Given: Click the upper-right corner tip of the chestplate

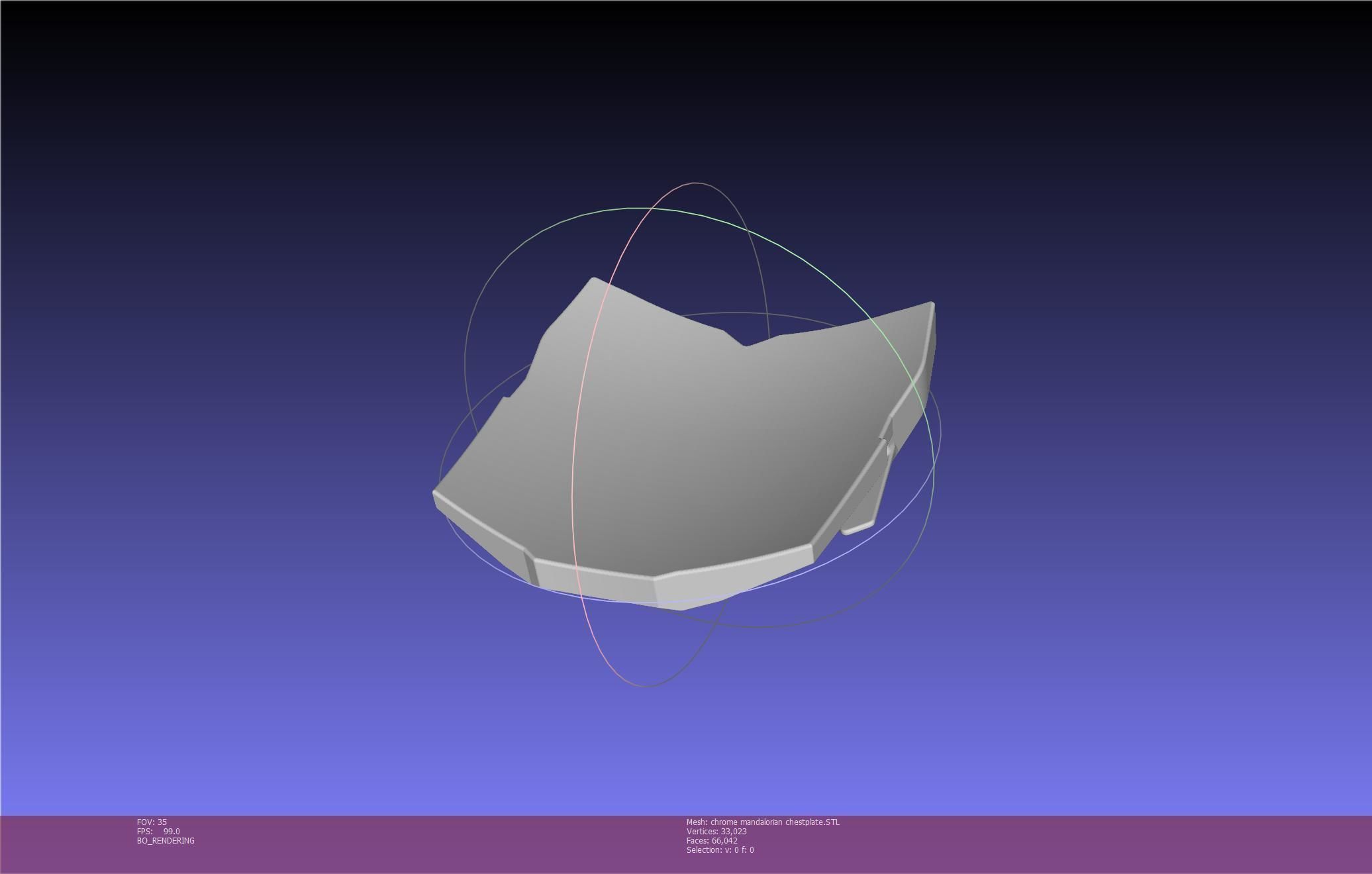Looking at the screenshot, I should (x=930, y=305).
